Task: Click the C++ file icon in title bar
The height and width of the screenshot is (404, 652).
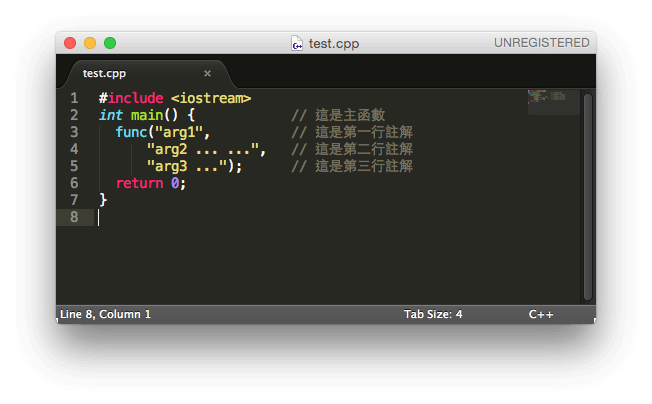Action: (297, 43)
